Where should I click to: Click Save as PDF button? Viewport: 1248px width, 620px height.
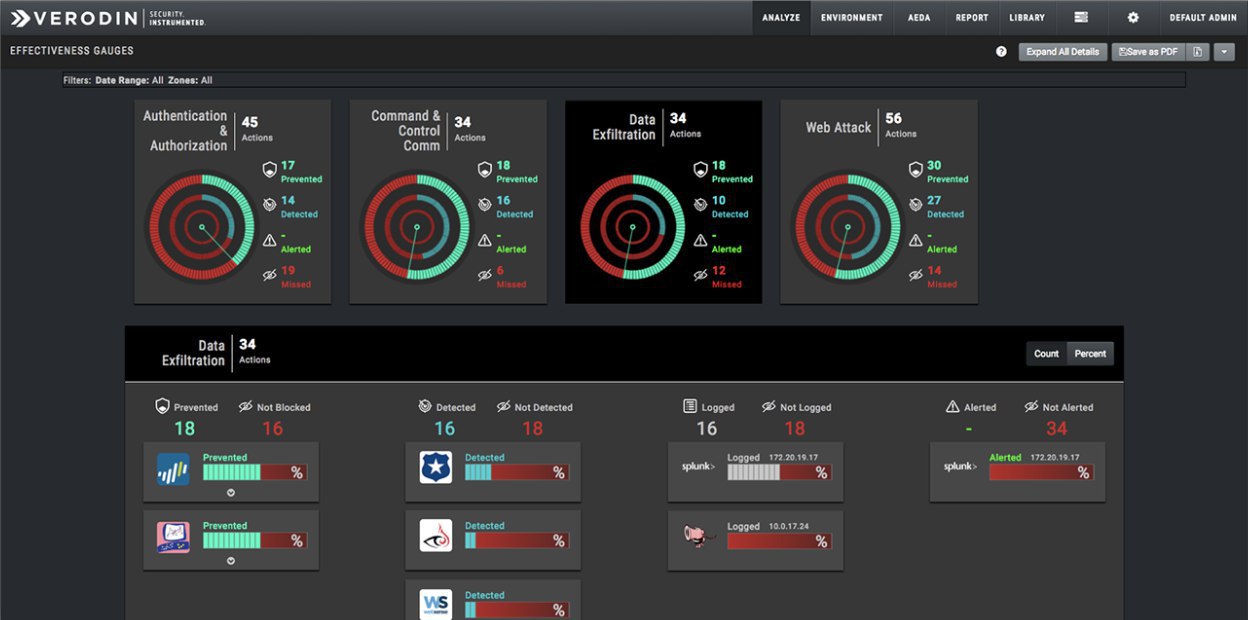1148,52
